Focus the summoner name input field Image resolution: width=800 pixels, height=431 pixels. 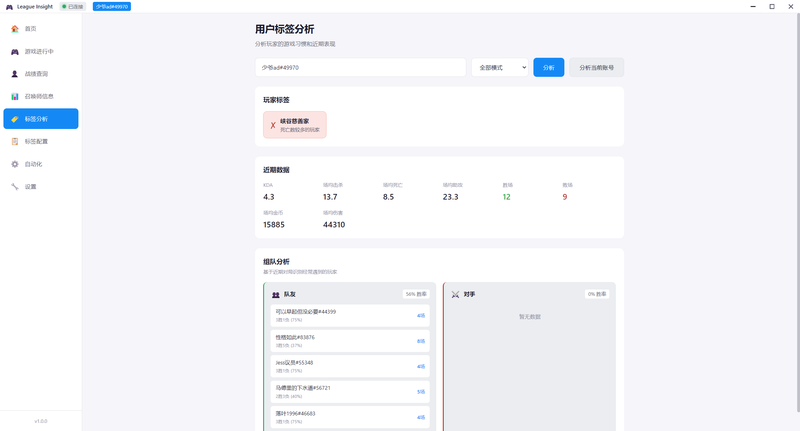(x=360, y=67)
